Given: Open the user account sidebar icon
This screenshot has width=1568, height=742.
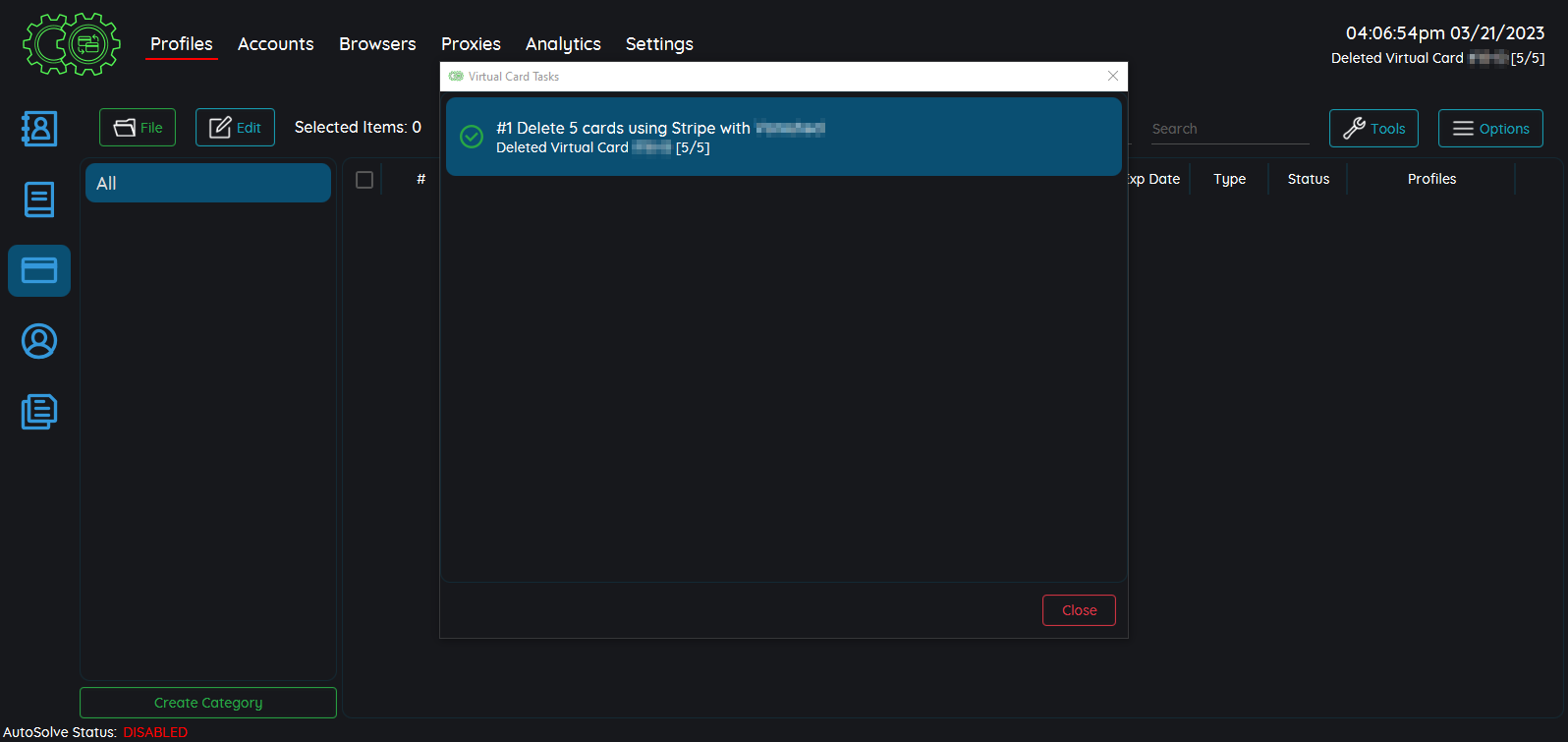Looking at the screenshot, I should [39, 341].
